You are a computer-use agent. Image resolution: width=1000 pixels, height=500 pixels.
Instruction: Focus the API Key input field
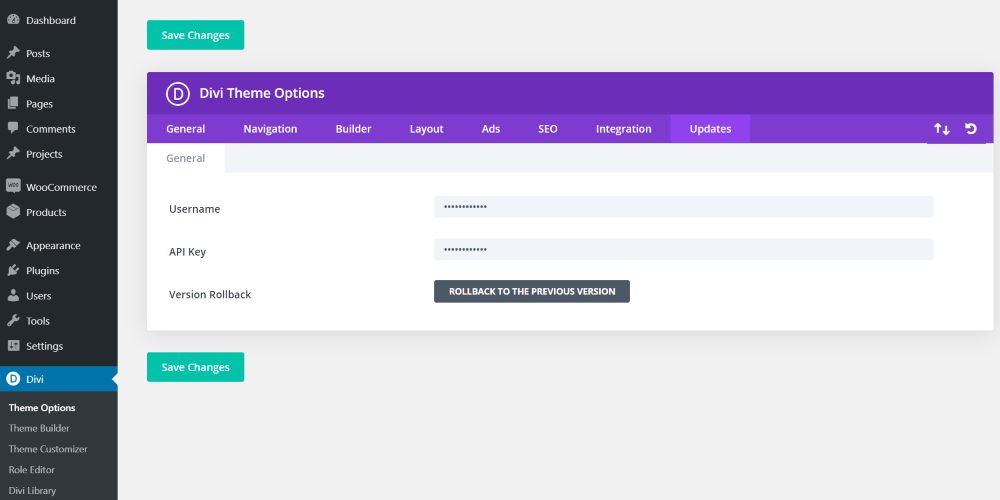pyautogui.click(x=684, y=249)
